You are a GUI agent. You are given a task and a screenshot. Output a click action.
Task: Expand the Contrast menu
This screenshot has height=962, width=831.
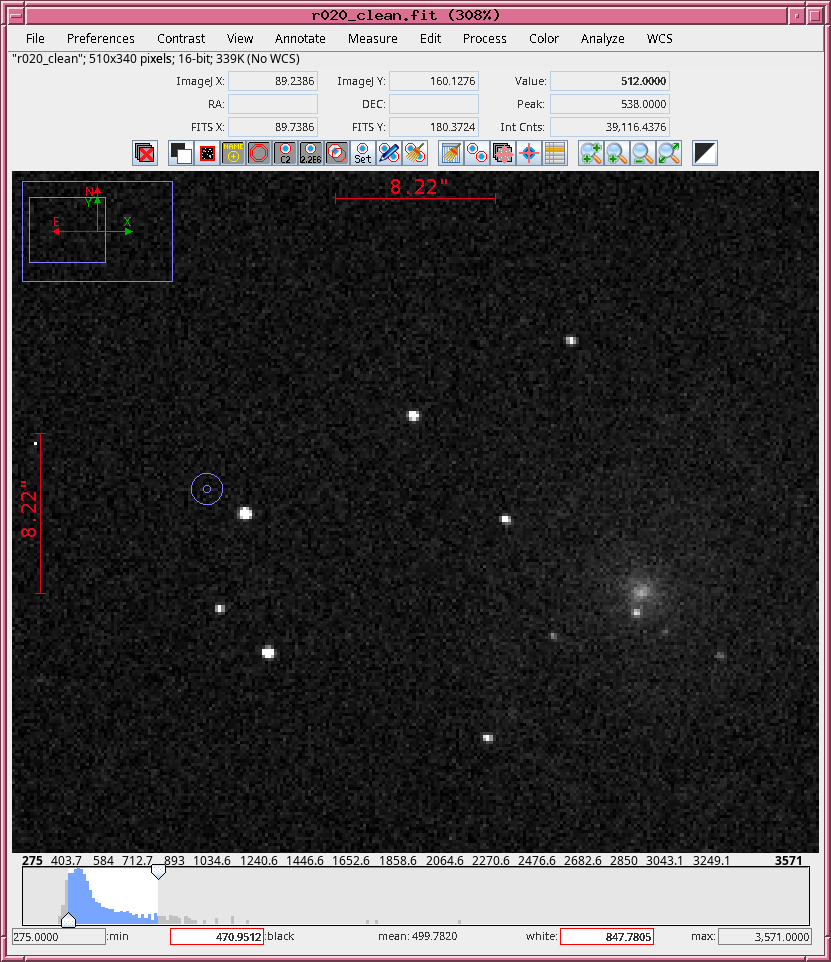click(x=181, y=38)
